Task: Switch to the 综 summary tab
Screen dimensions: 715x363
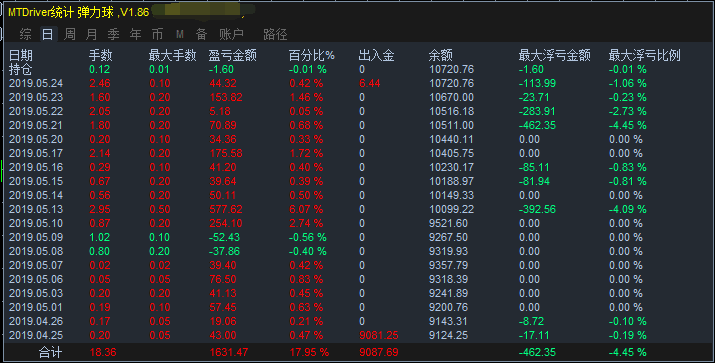Action: 26,34
